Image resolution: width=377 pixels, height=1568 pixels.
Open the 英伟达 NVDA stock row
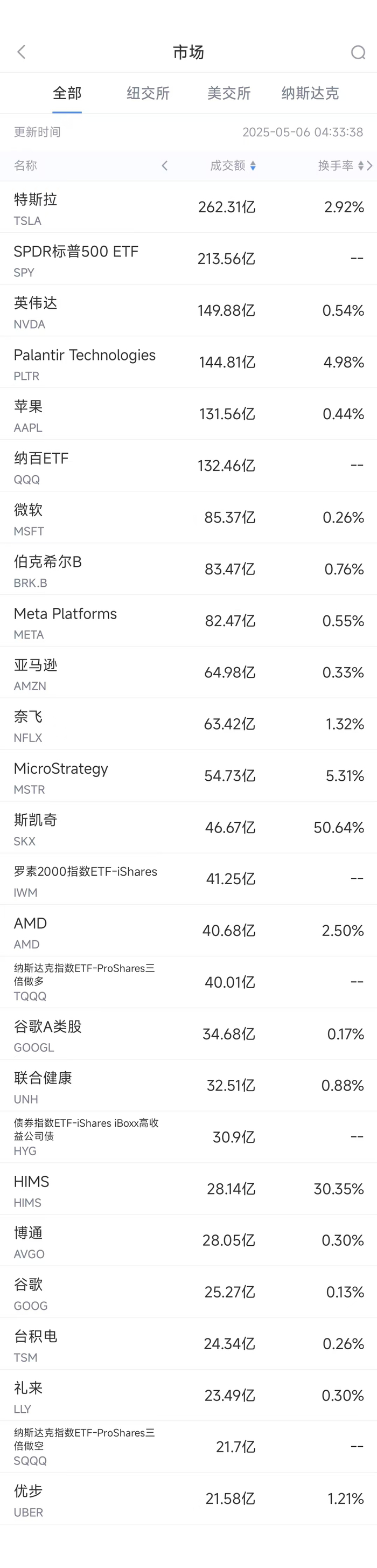pos(188,310)
